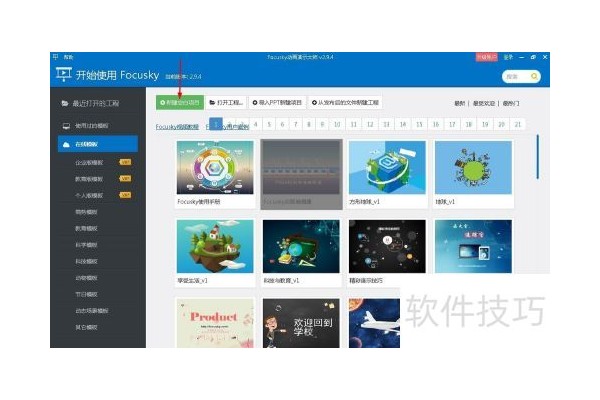
Task: Click the 登录 link in the title bar
Action: pyautogui.click(x=508, y=57)
